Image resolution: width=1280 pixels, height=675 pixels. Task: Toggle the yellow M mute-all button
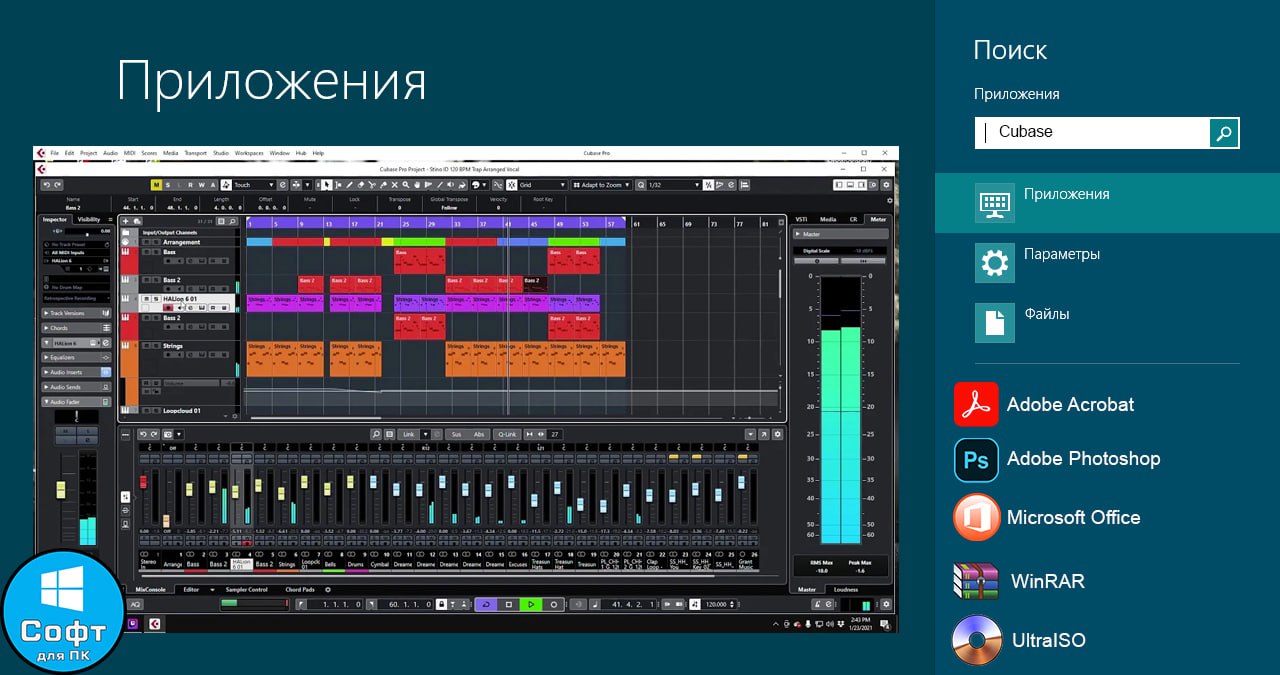(156, 185)
